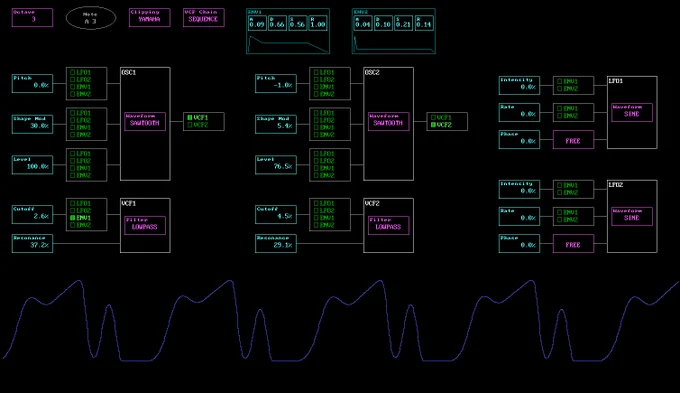Enable ENV1 modulation for OSC1 Level
This screenshot has height=393, width=680.
coord(72,168)
